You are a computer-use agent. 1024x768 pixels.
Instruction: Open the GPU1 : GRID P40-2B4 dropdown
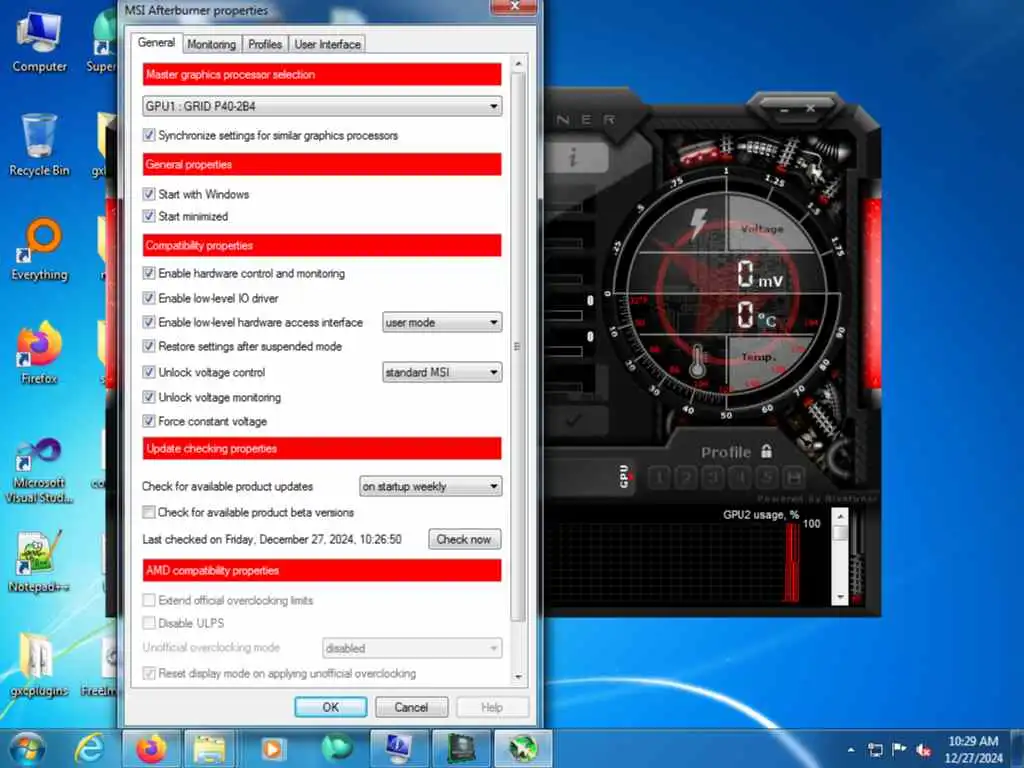click(x=322, y=106)
